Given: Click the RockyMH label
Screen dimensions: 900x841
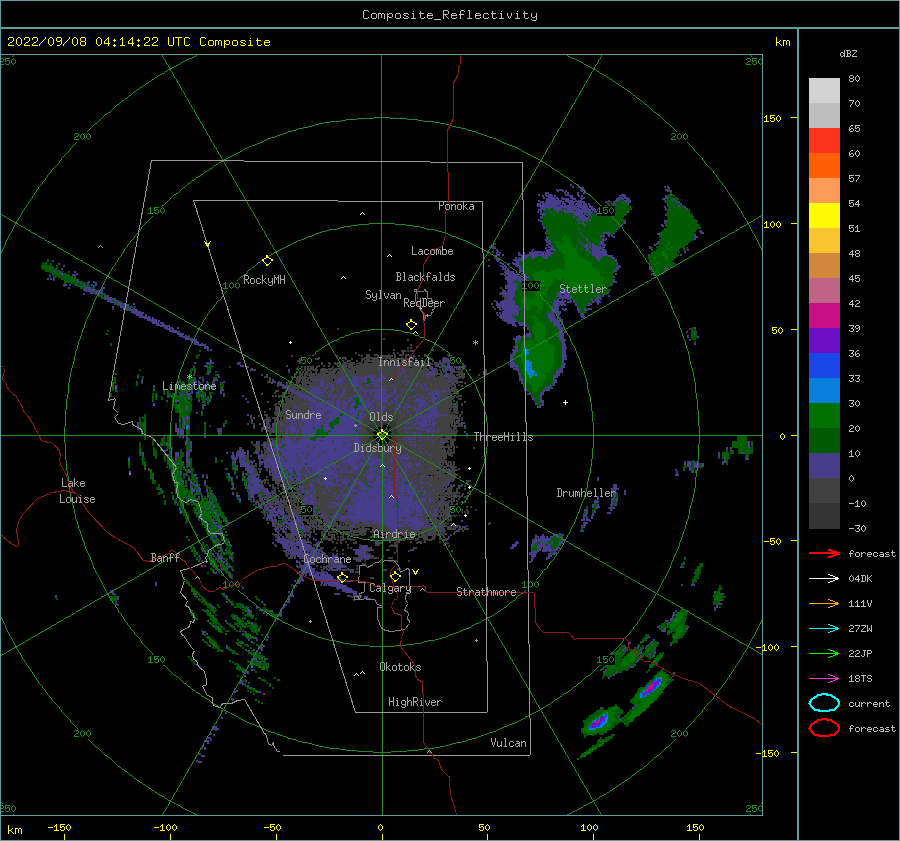Looking at the screenshot, I should pyautogui.click(x=264, y=280).
